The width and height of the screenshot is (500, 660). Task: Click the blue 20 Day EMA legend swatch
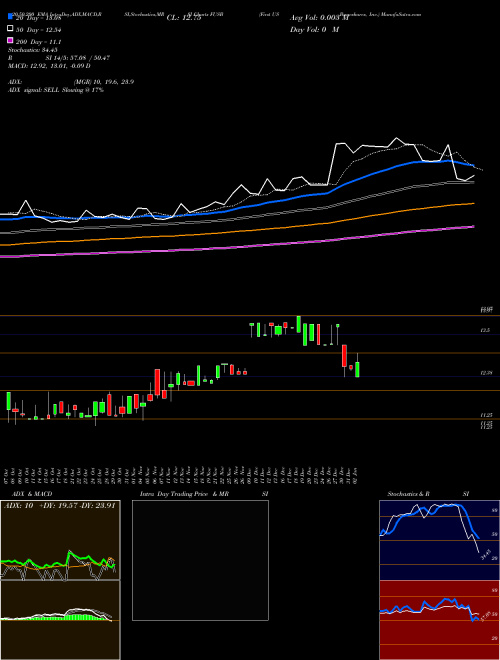(10, 17)
